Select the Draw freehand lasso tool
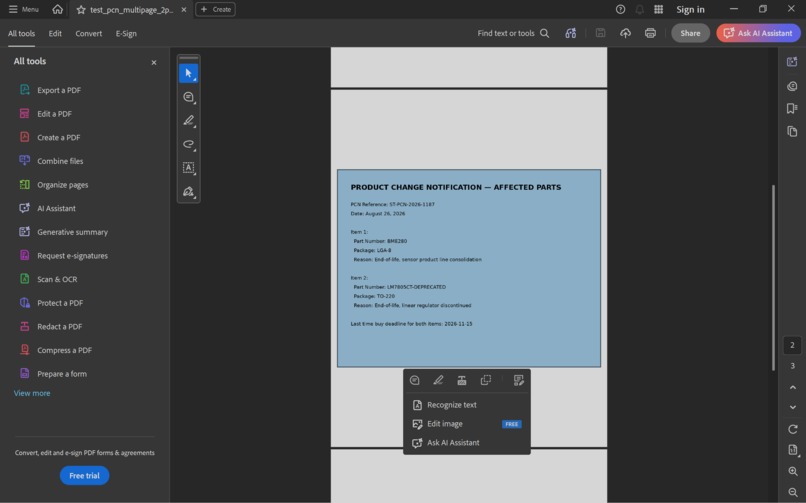806x503 pixels. click(x=189, y=144)
